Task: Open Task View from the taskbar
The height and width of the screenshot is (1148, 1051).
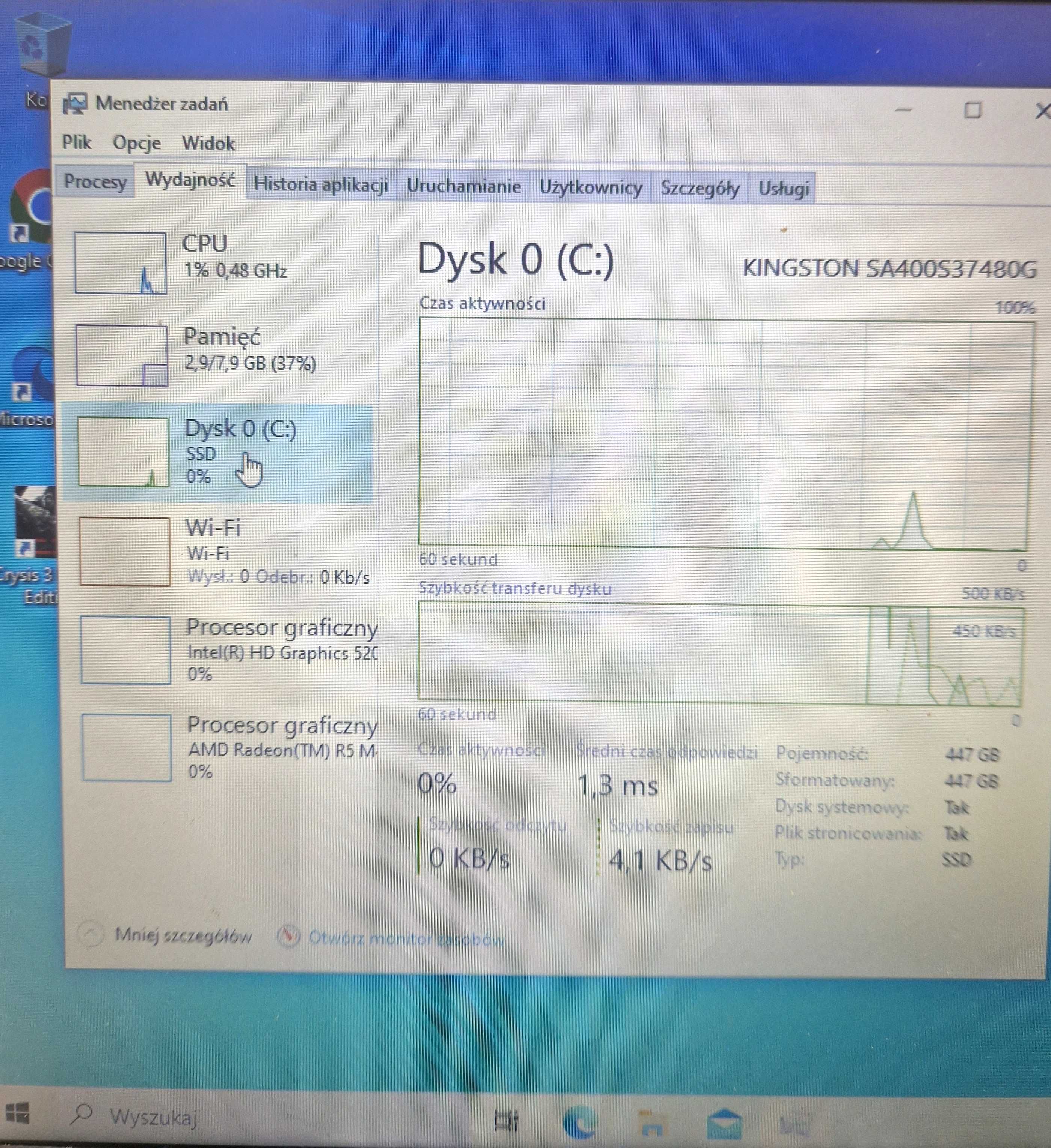Action: tap(506, 1121)
